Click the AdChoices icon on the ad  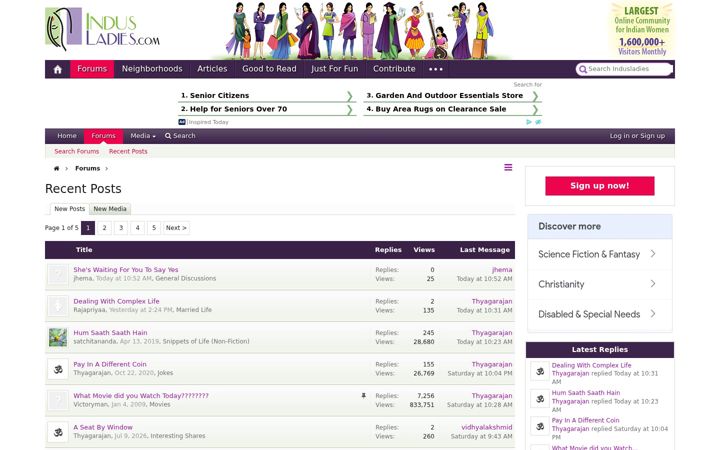point(529,122)
